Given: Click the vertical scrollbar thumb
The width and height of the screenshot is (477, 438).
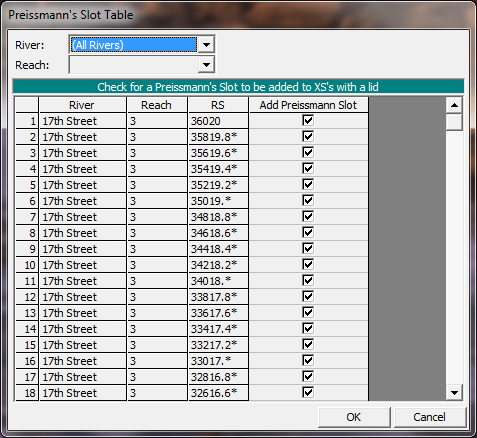Looking at the screenshot, I should pos(454,122).
